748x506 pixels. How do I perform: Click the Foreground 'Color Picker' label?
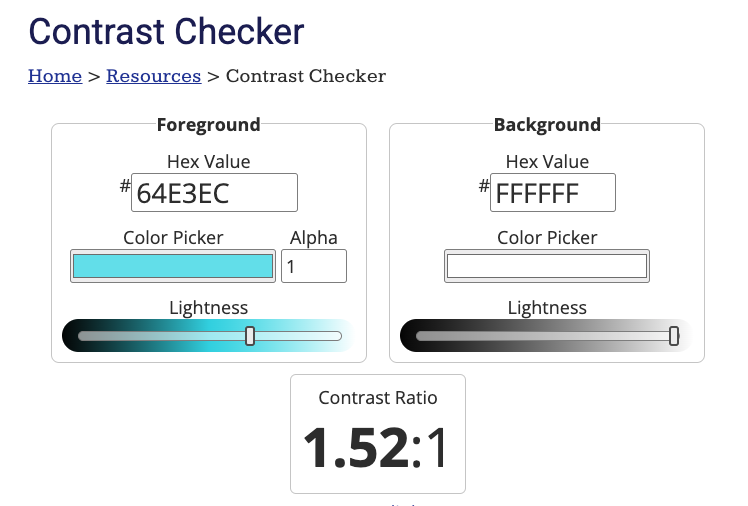click(173, 238)
